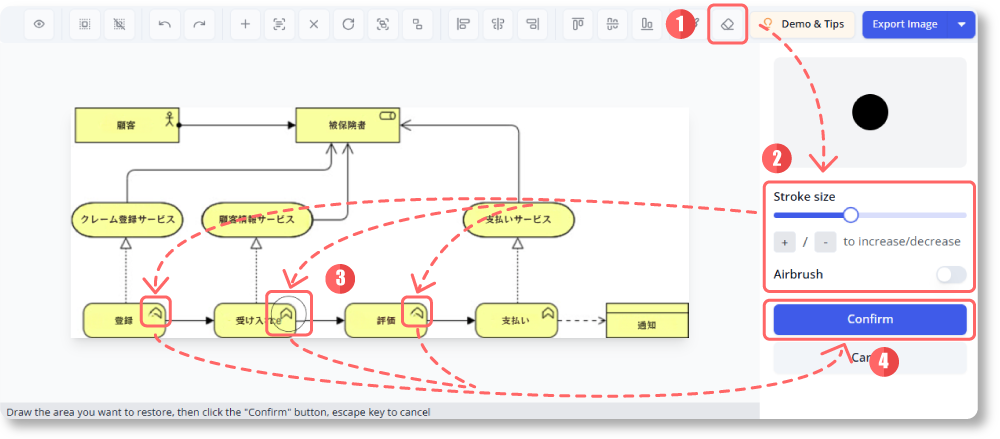The height and width of the screenshot is (439, 1000).
Task: Click the Export Image button
Action: coord(905,24)
